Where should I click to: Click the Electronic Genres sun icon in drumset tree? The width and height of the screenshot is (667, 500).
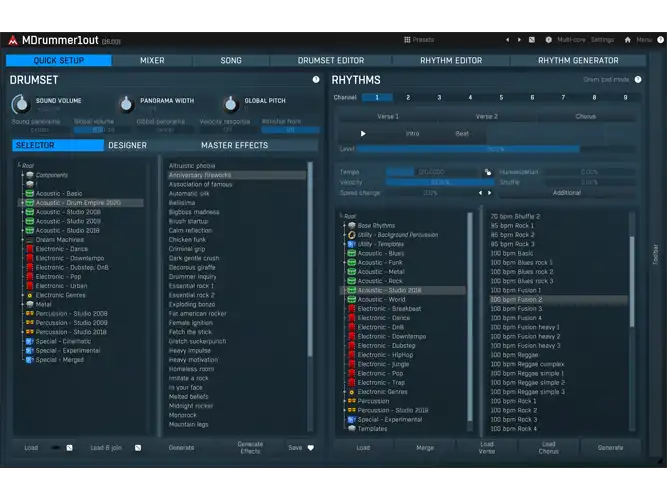pyautogui.click(x=30, y=295)
